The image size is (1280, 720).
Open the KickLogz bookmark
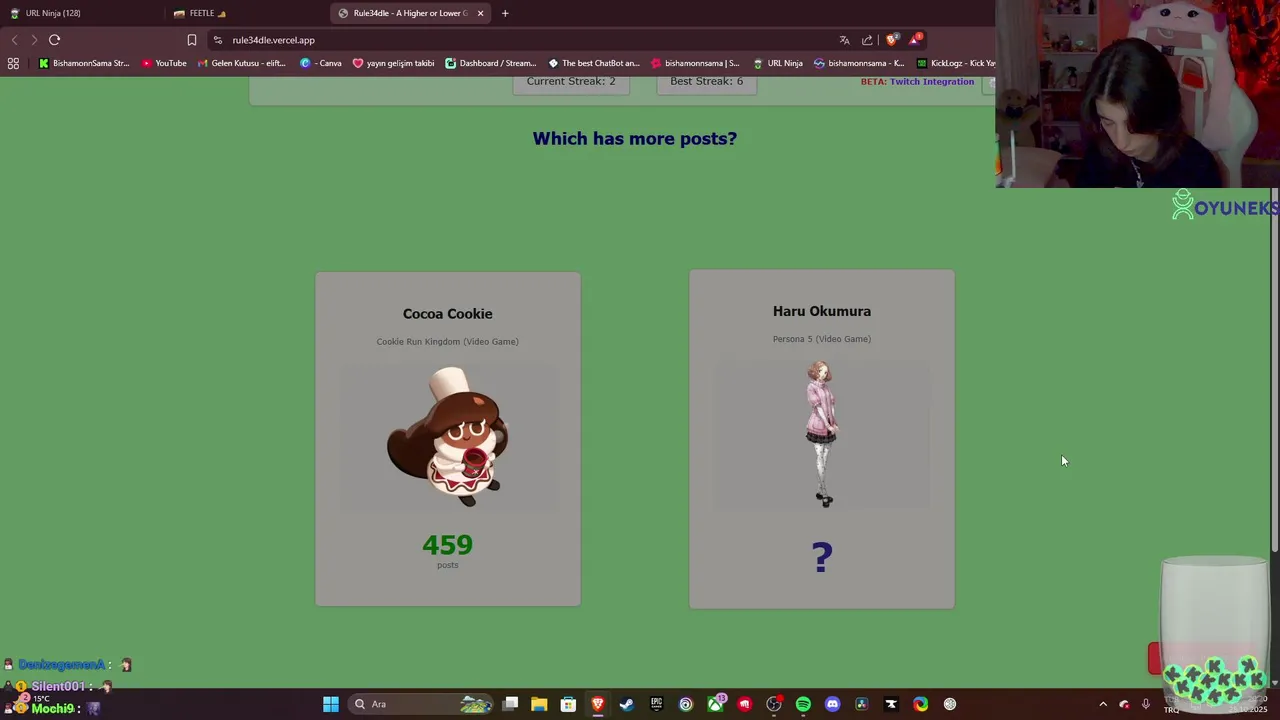coord(954,63)
